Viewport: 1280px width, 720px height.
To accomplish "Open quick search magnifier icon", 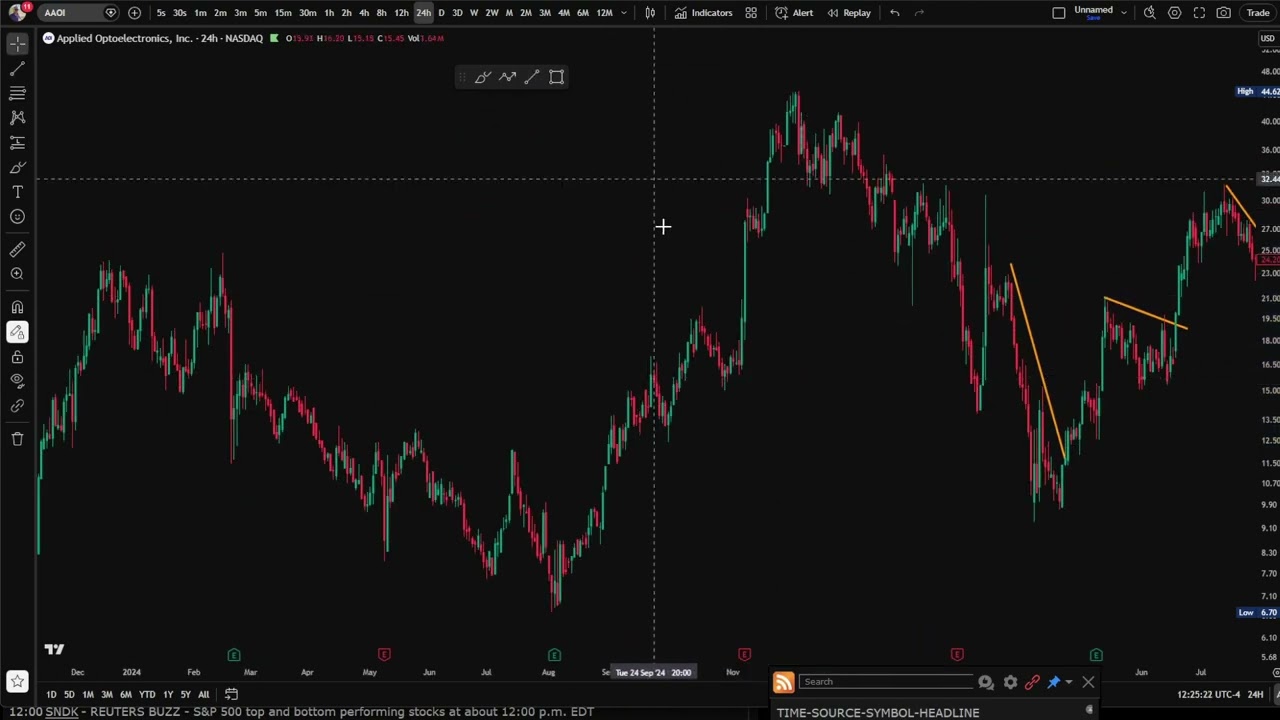I will pyautogui.click(x=1150, y=13).
